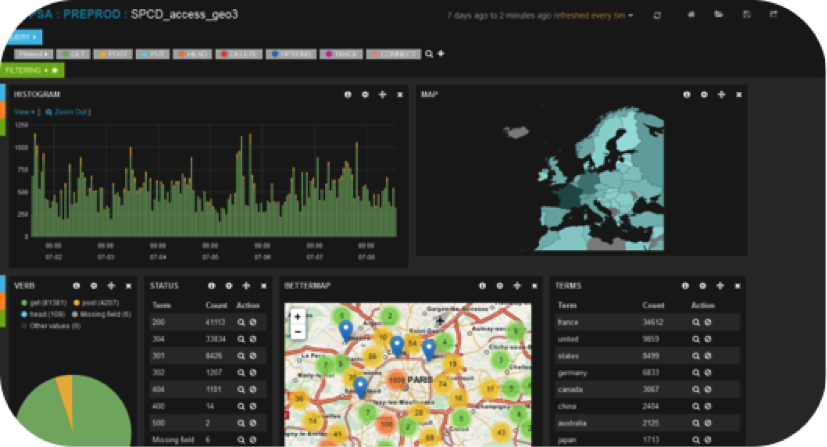This screenshot has width=827, height=447.
Task: Zoom out the Bettermap with minus button
Action: pos(297,332)
